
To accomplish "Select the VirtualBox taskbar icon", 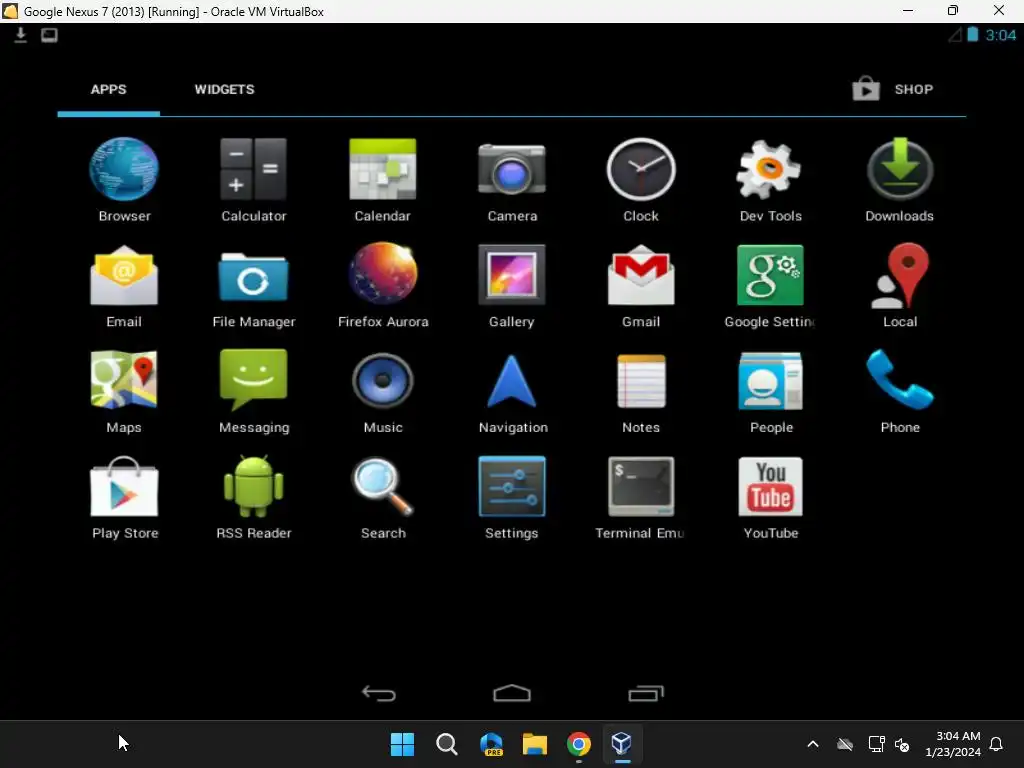I will click(x=622, y=744).
